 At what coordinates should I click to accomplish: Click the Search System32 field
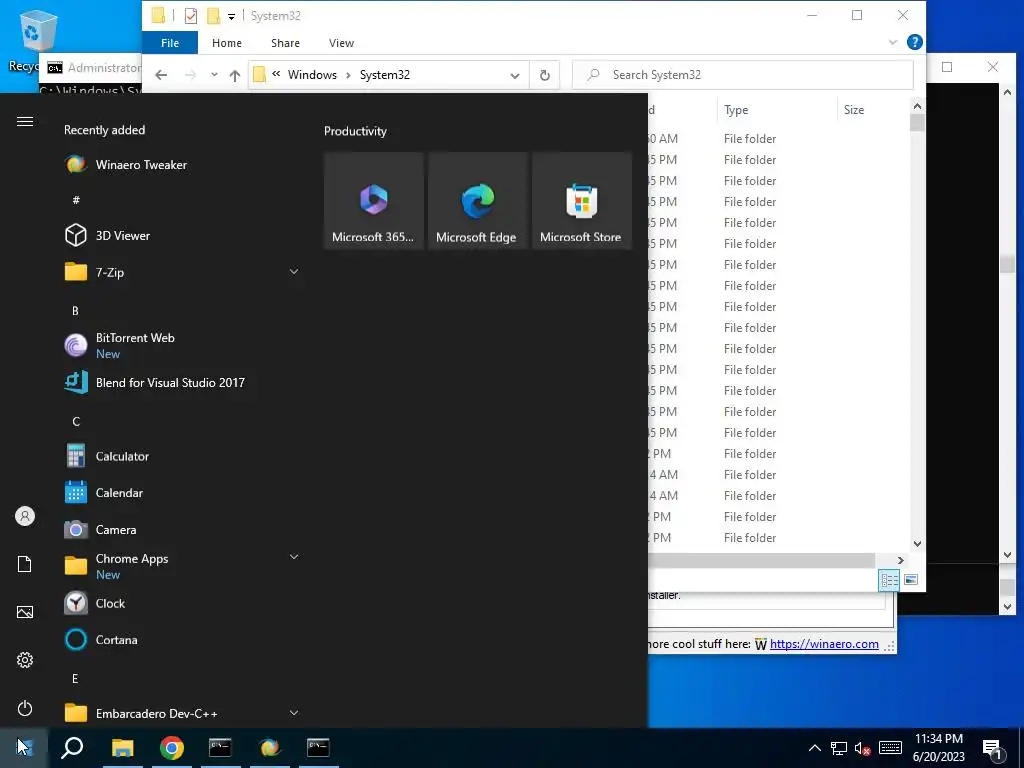click(x=743, y=75)
